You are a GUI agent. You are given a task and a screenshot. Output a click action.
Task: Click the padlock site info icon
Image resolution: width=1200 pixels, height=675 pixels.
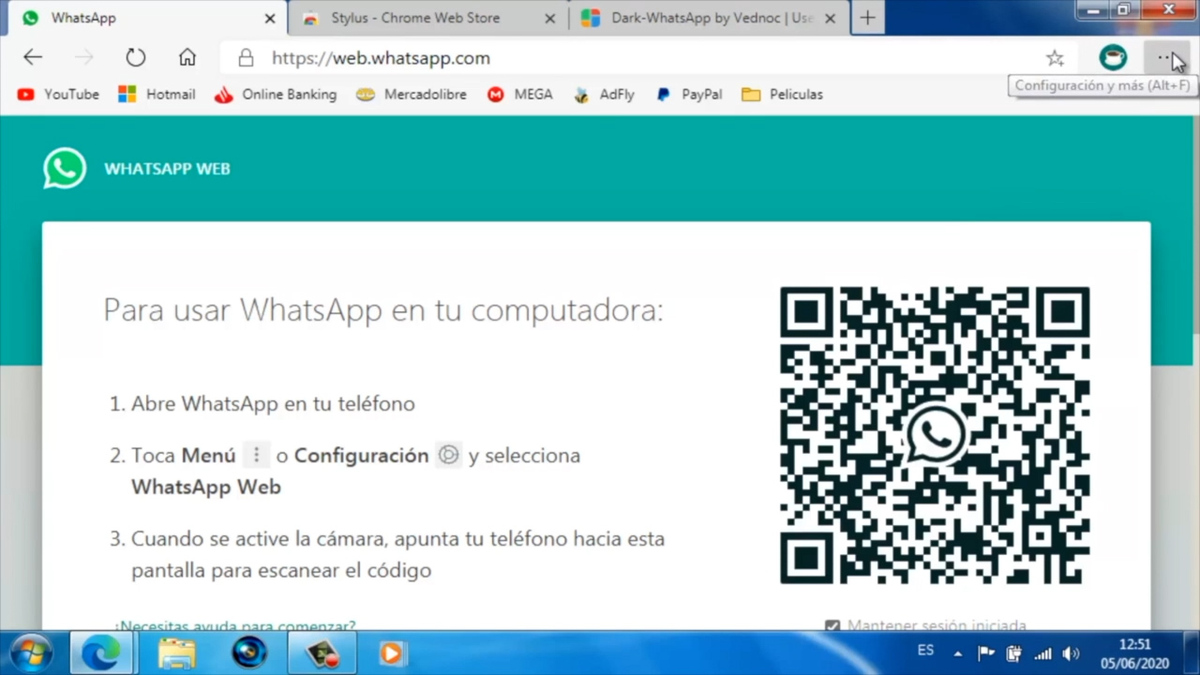246,58
